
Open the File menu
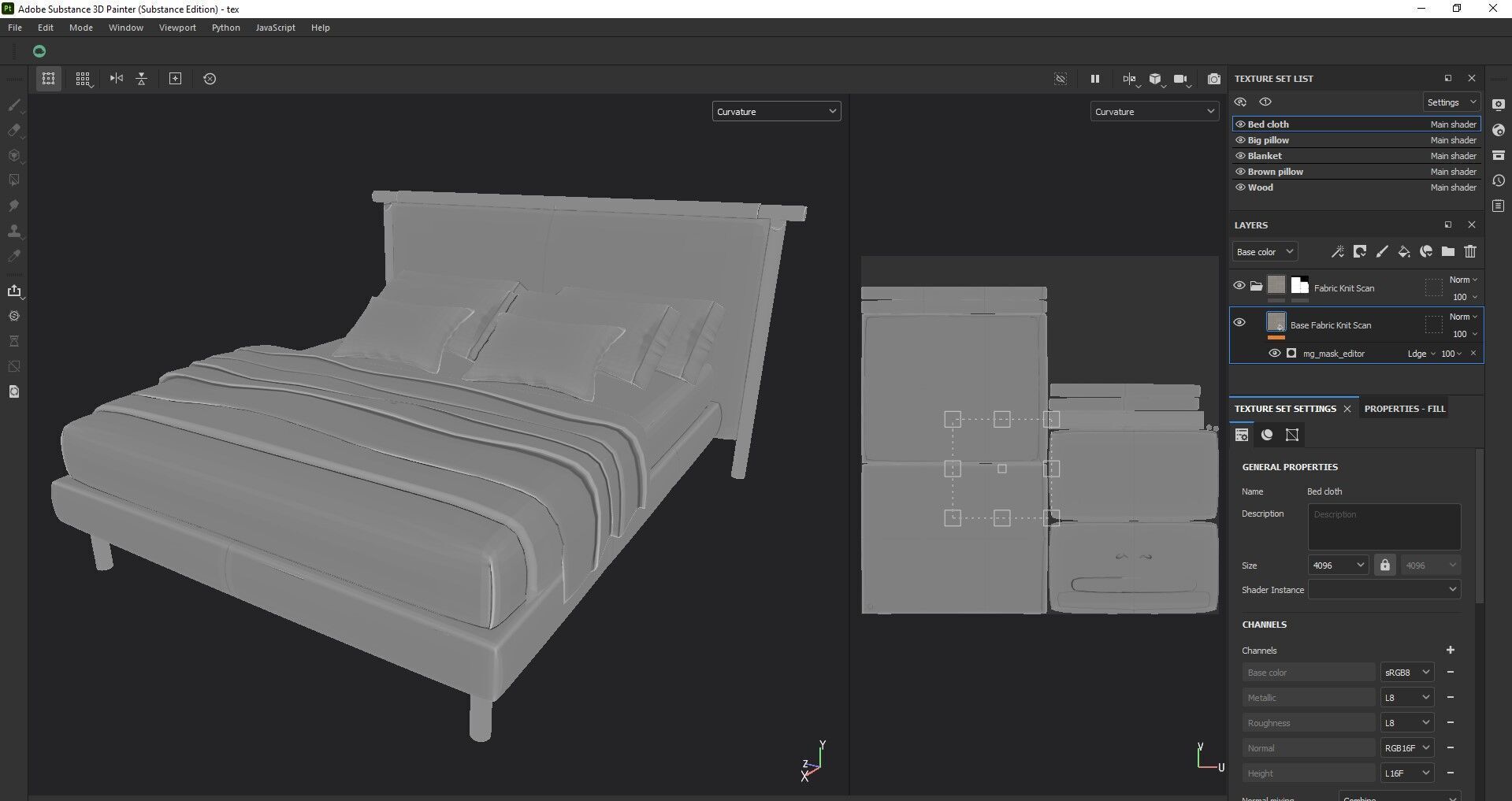pos(15,28)
